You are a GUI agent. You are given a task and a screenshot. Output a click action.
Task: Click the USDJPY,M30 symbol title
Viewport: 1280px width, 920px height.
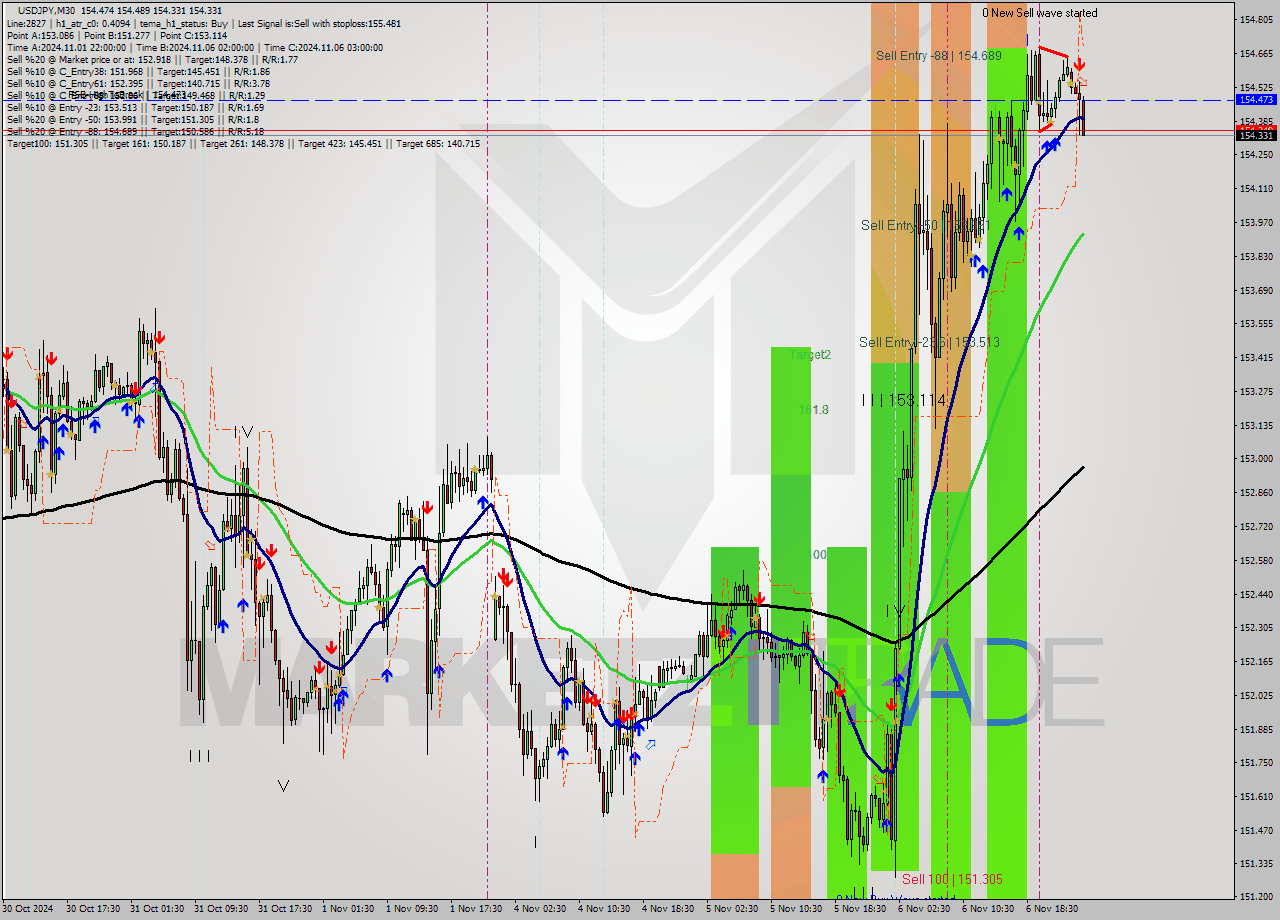[x=46, y=10]
